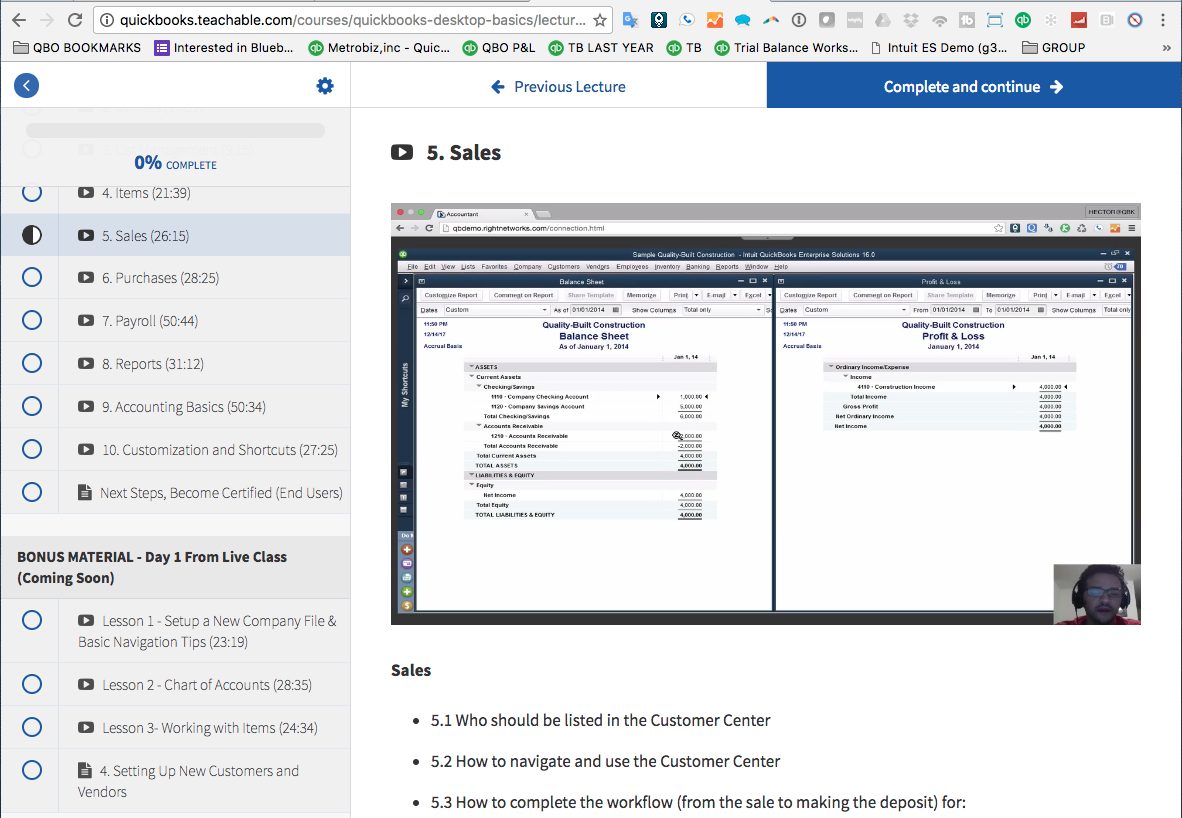Viewport: 1182px width, 818px height.
Task: Open the 'Intuit ES Demo' bookmark
Action: coord(939,47)
